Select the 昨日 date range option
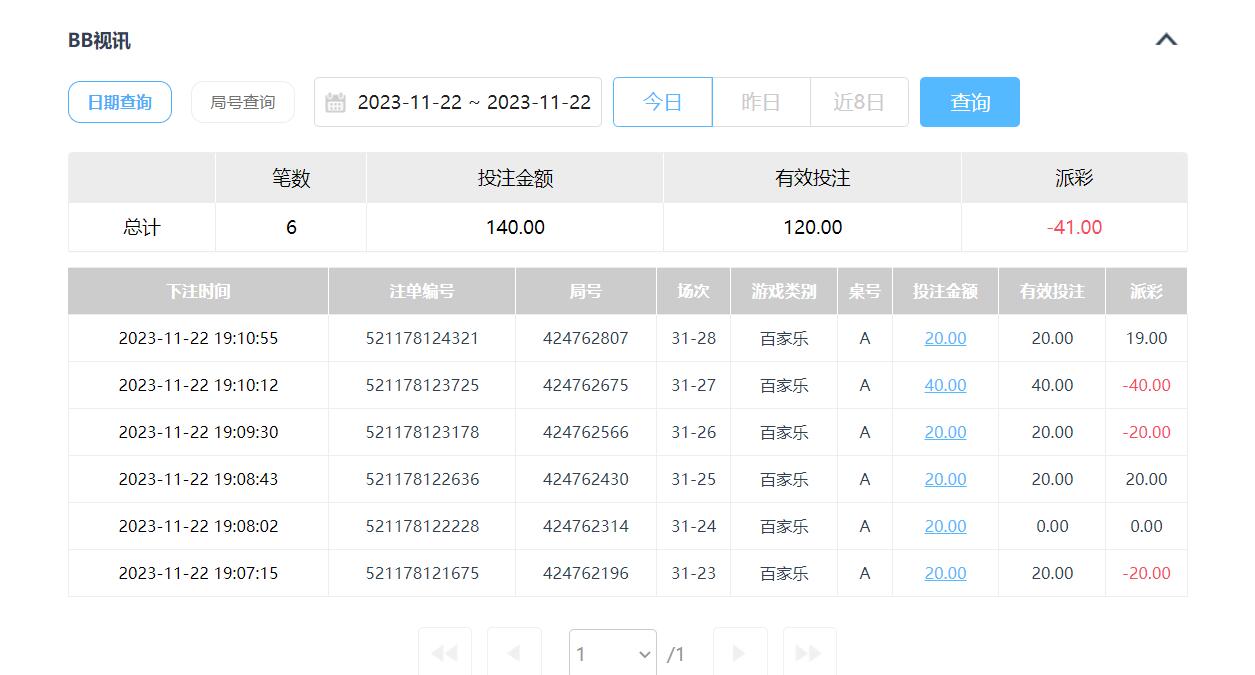Viewport: 1255px width, 675px height. pos(760,102)
